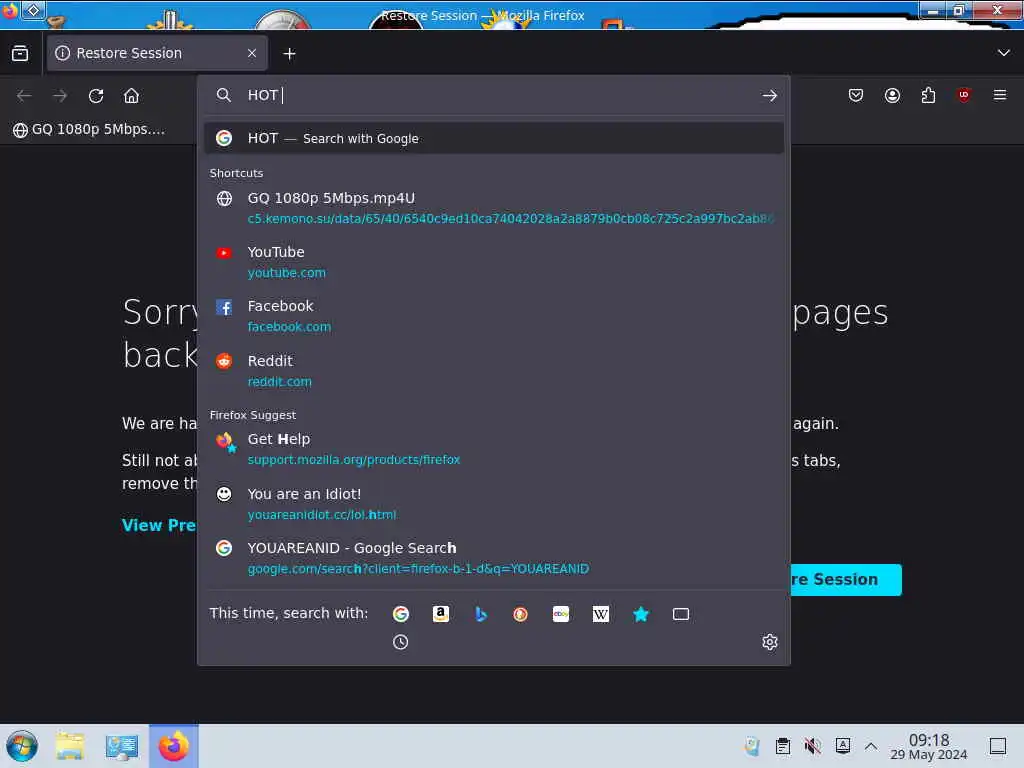1024x768 pixels.
Task: Open GQ 1080p 5Mbps.mp4U shortcut result
Action: click(494, 208)
